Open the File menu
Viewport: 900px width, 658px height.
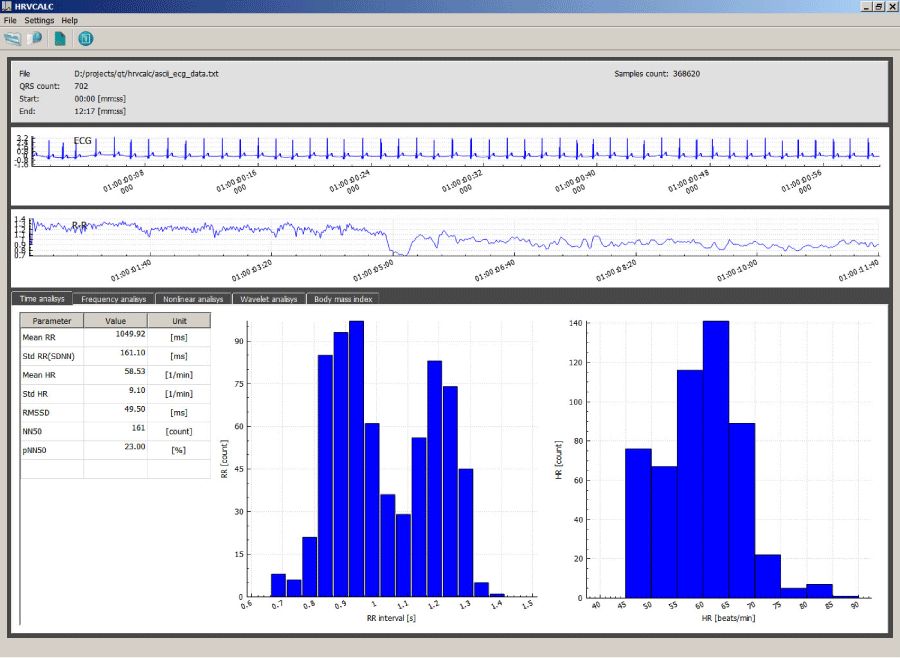coord(10,20)
